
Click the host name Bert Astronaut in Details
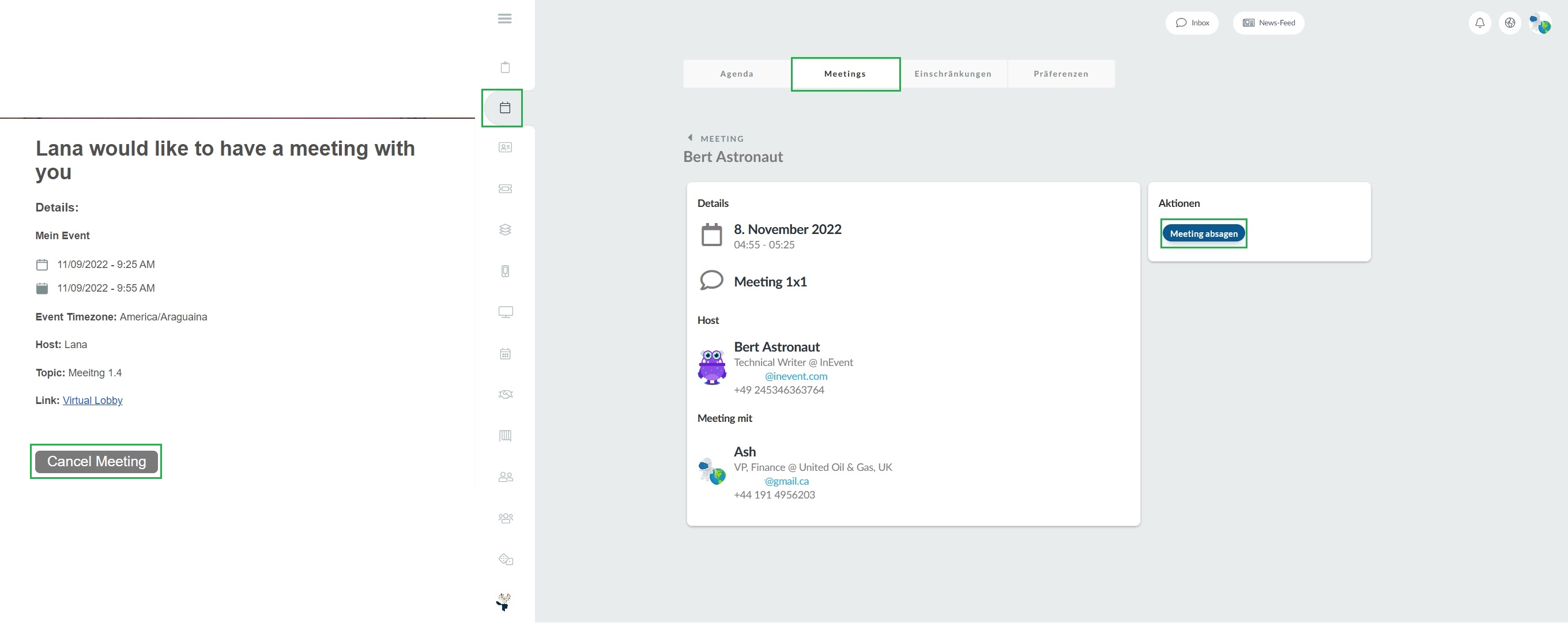pyautogui.click(x=777, y=347)
